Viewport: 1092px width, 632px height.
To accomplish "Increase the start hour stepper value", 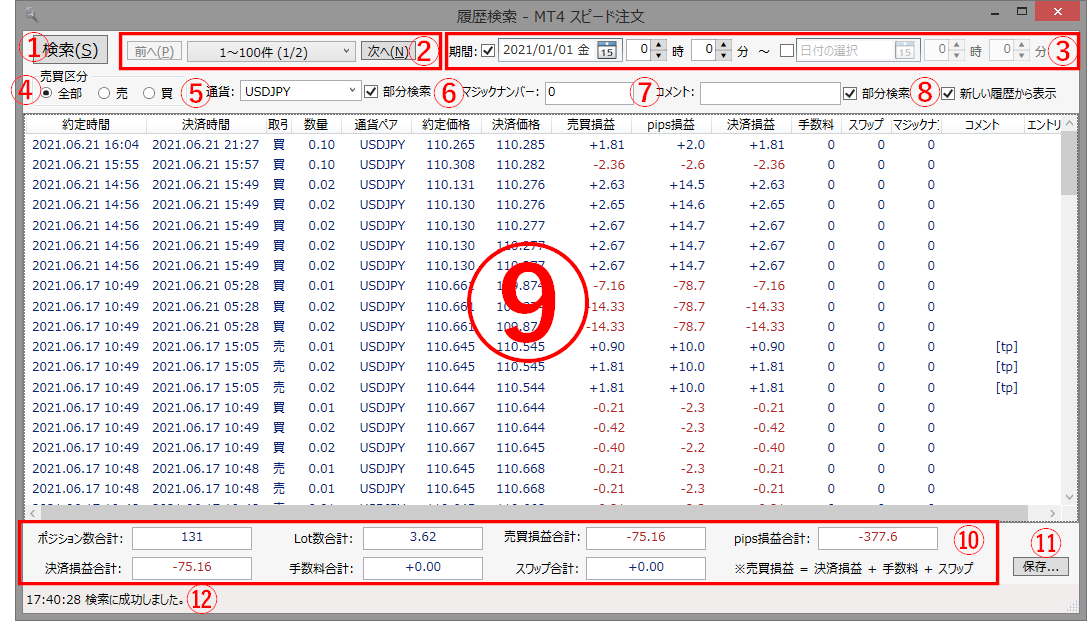I will (x=658, y=46).
